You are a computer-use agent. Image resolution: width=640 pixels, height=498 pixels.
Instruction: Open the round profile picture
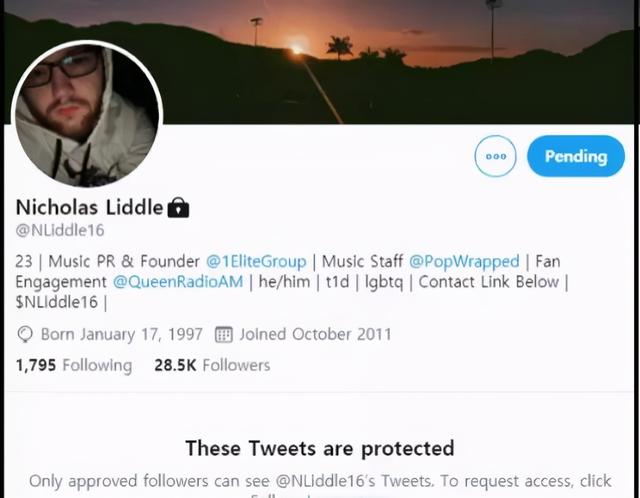coord(87,114)
